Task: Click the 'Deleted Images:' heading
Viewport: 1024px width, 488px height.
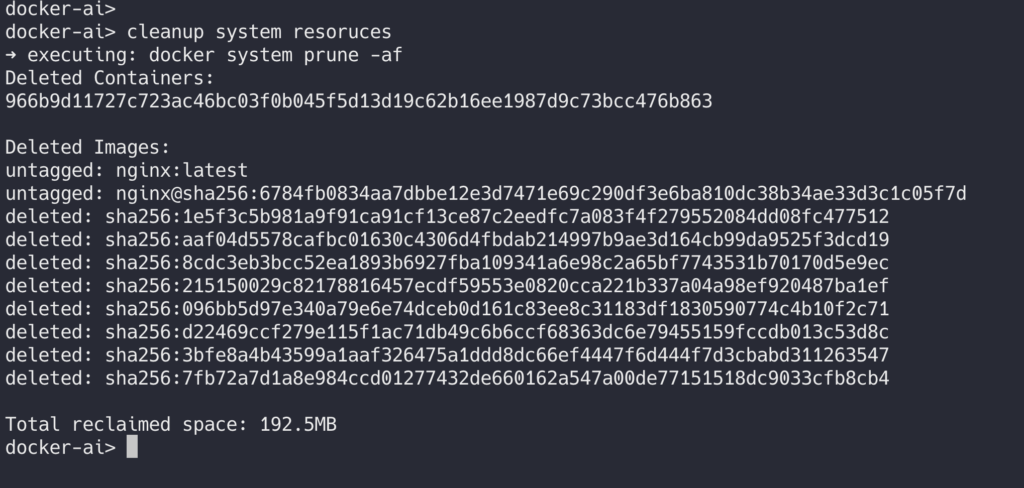Action: [88, 148]
